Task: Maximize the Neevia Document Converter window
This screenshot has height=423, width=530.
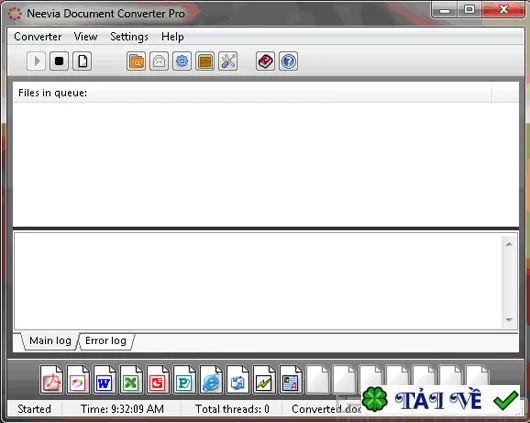Action: click(x=469, y=10)
